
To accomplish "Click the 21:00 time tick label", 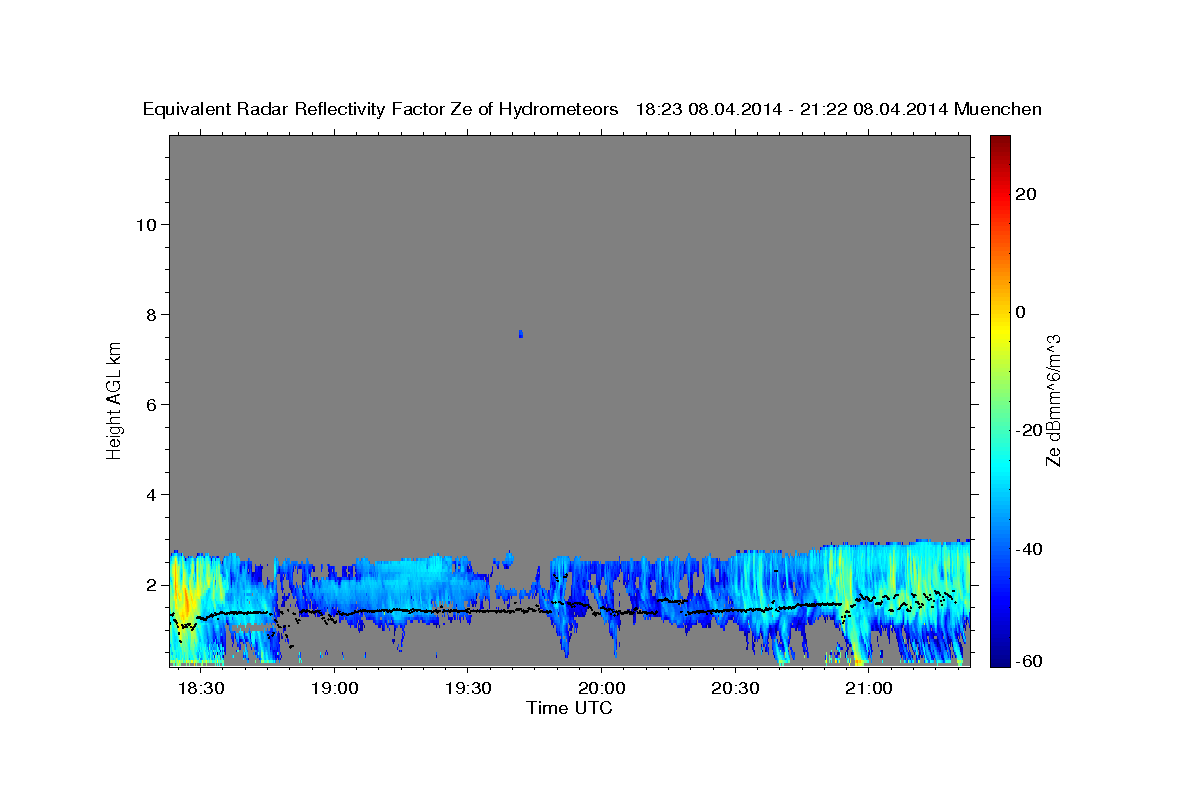I will [869, 689].
